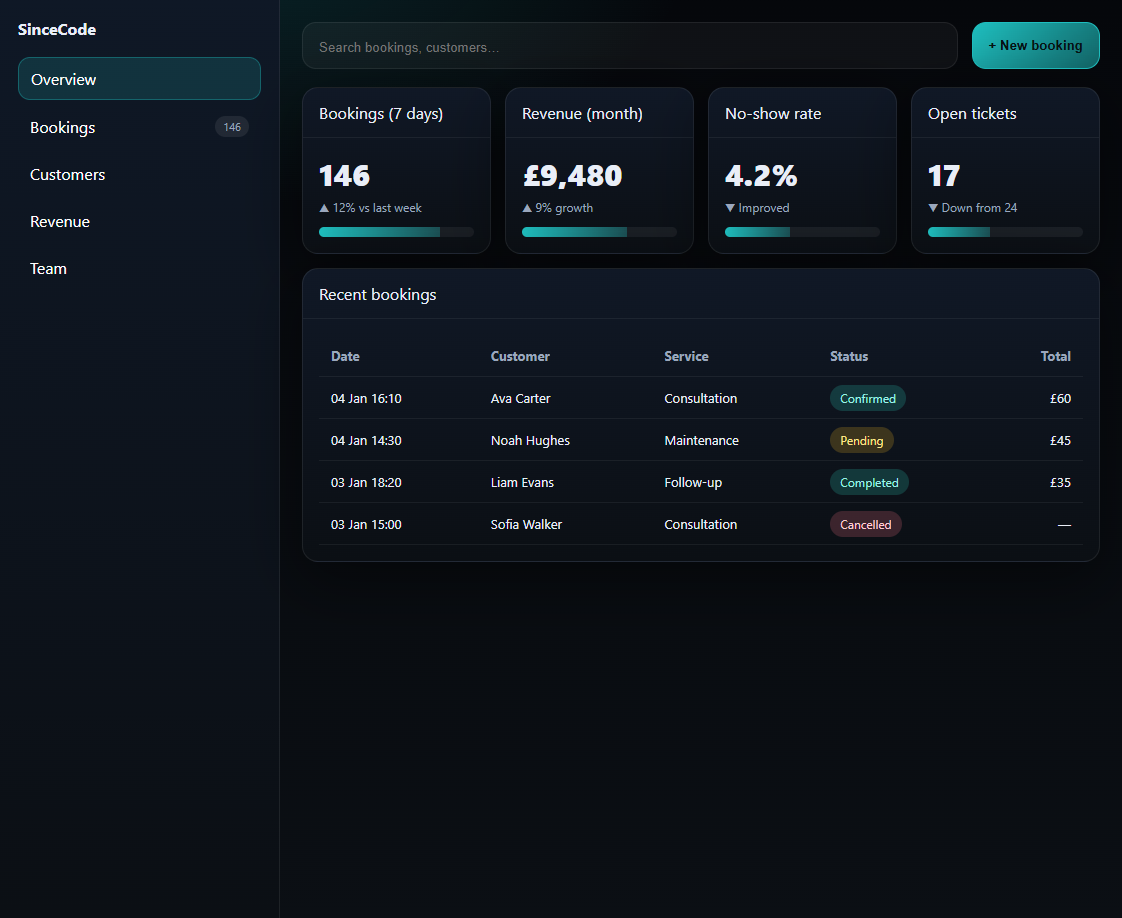The image size is (1122, 918).
Task: Click the down triangle beside Down from 24
Action: (933, 208)
